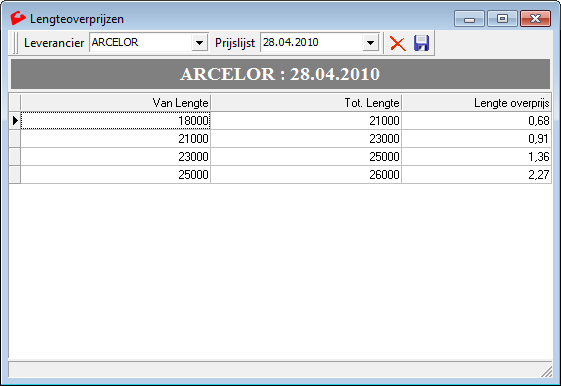Click the overprijs value 2,27
This screenshot has width=561, height=386.
coord(476,175)
